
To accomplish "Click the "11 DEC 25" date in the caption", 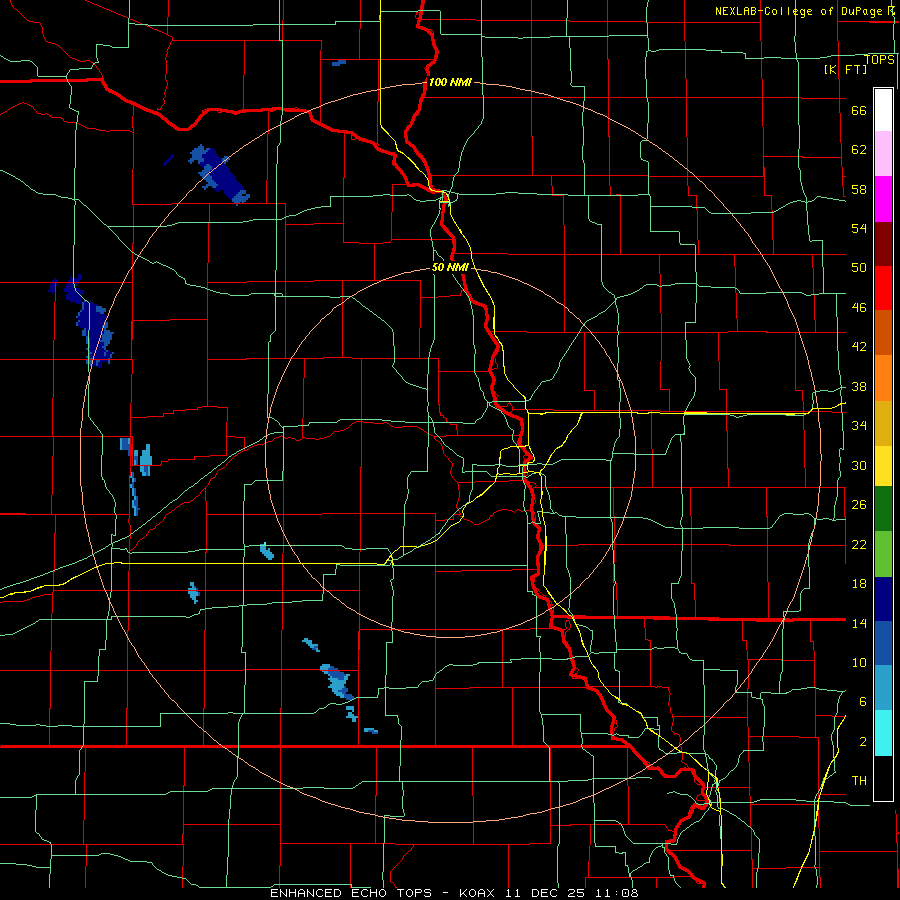I will pos(545,893).
